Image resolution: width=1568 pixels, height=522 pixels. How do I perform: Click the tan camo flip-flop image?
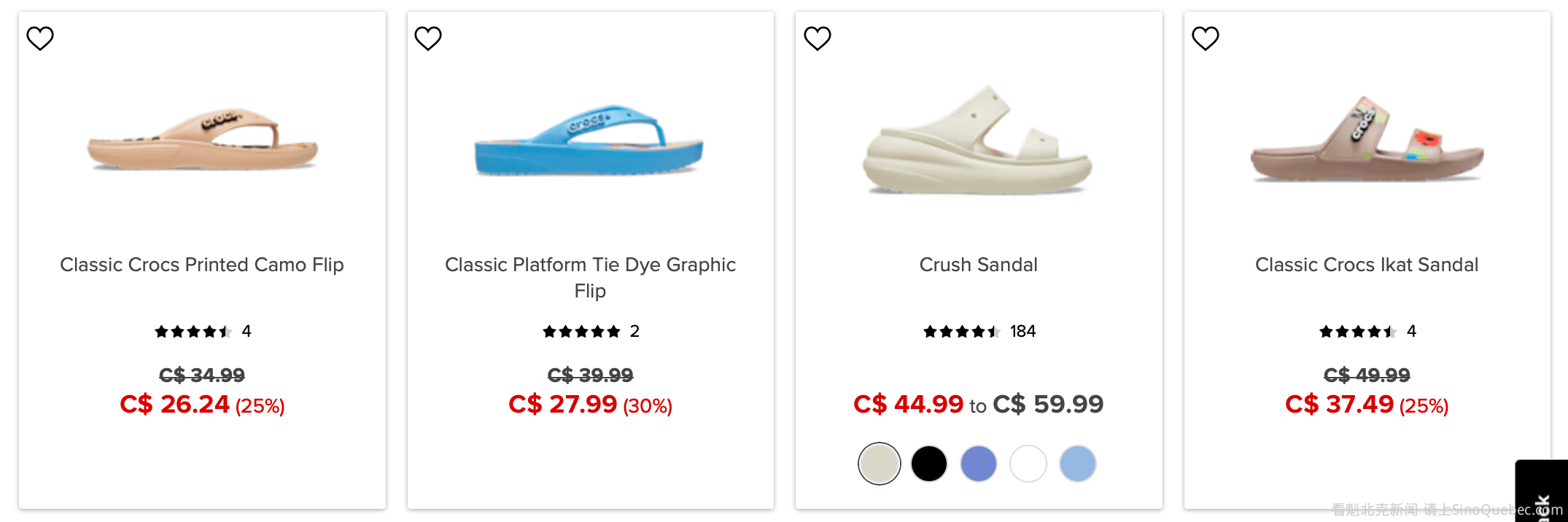click(x=202, y=140)
